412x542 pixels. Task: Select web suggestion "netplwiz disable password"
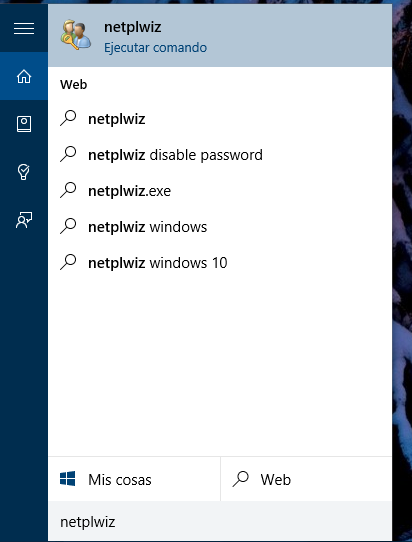(x=220, y=155)
